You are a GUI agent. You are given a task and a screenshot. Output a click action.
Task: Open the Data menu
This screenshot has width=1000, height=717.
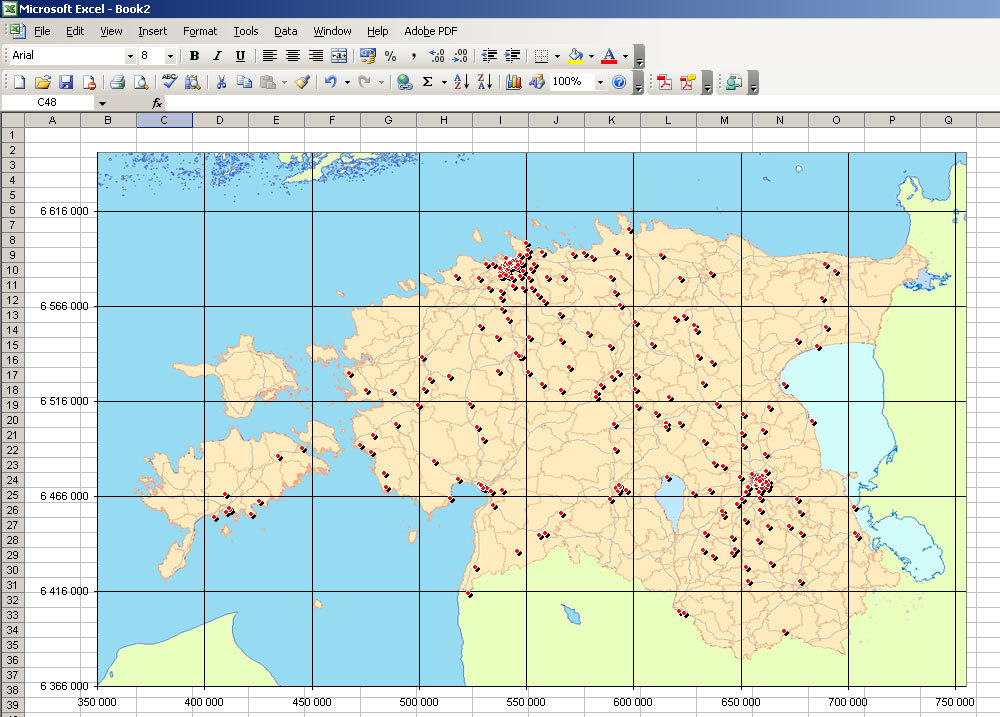[x=286, y=31]
